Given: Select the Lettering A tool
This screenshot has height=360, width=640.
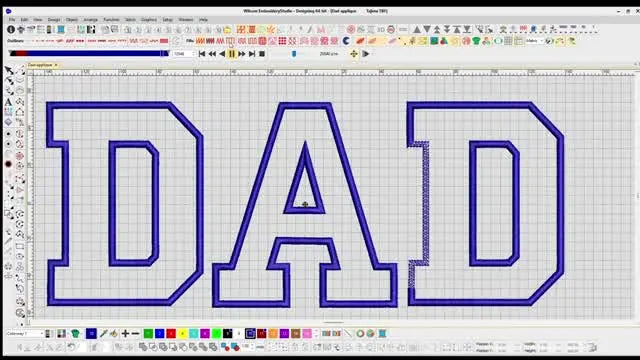Looking at the screenshot, I should (x=8, y=102).
